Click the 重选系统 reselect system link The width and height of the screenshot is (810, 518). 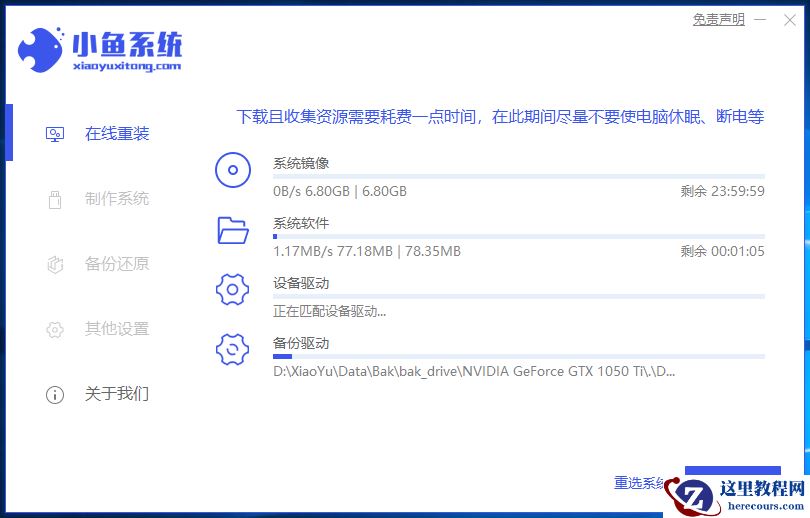pyautogui.click(x=640, y=483)
